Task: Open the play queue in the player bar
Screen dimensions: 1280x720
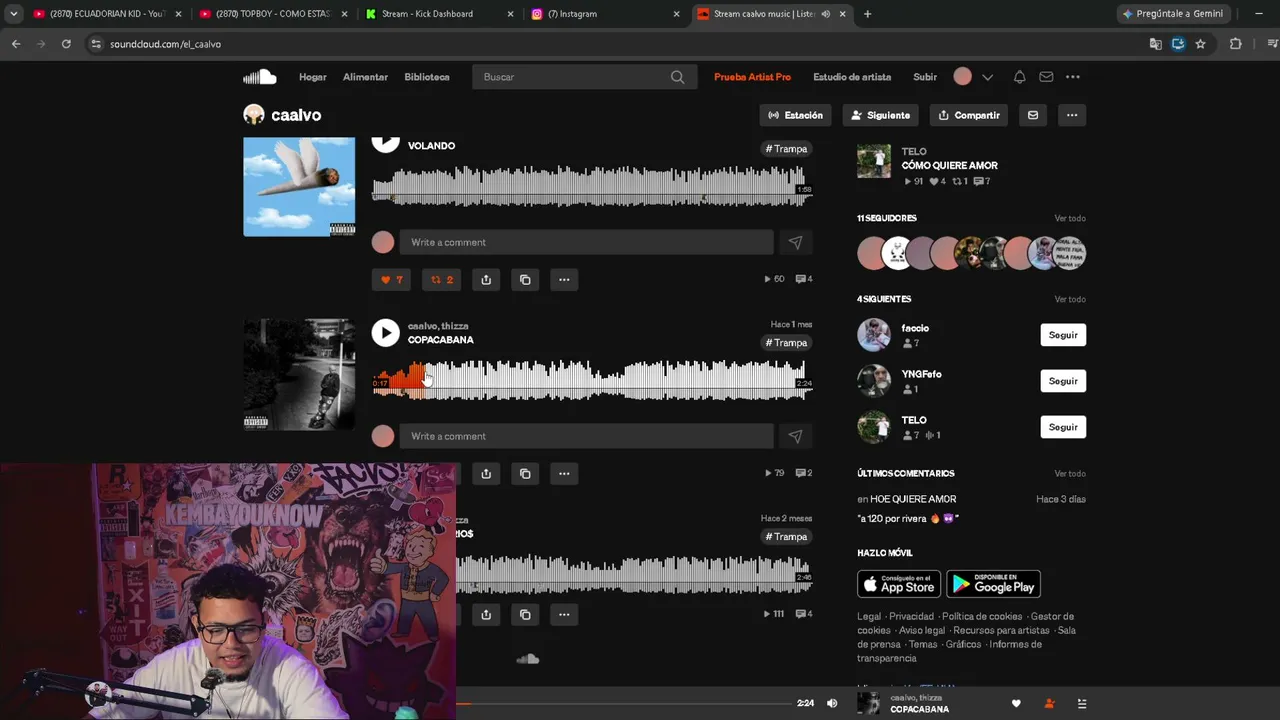Action: (1081, 704)
